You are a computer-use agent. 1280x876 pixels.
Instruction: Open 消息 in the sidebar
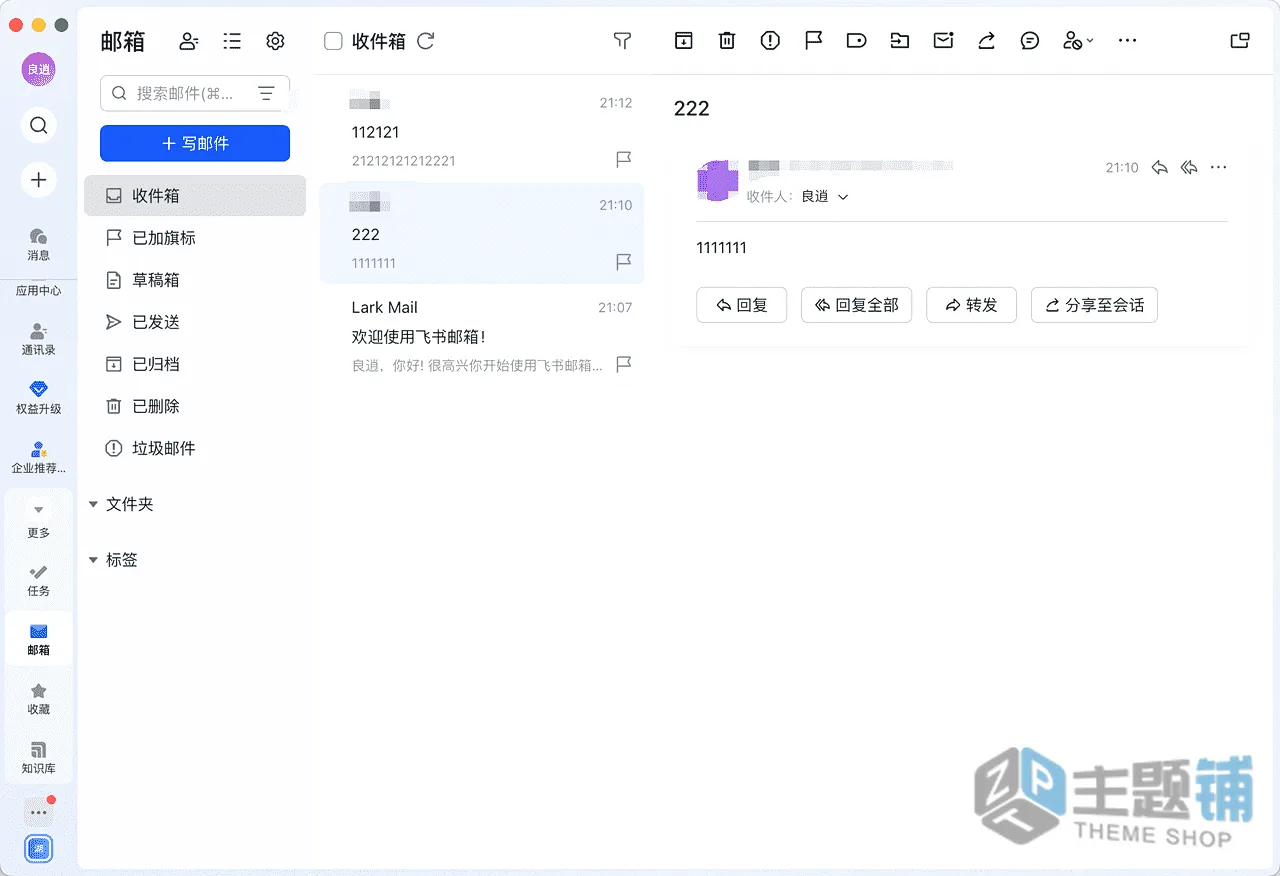(x=38, y=244)
